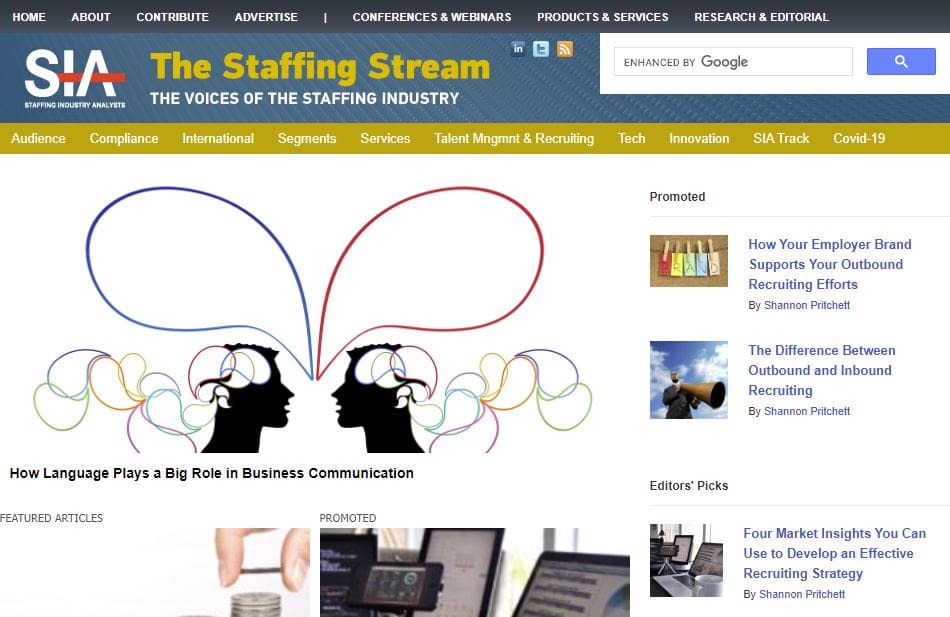This screenshot has height=617, width=950.
Task: Select the SIA Track category tab
Action: point(782,138)
